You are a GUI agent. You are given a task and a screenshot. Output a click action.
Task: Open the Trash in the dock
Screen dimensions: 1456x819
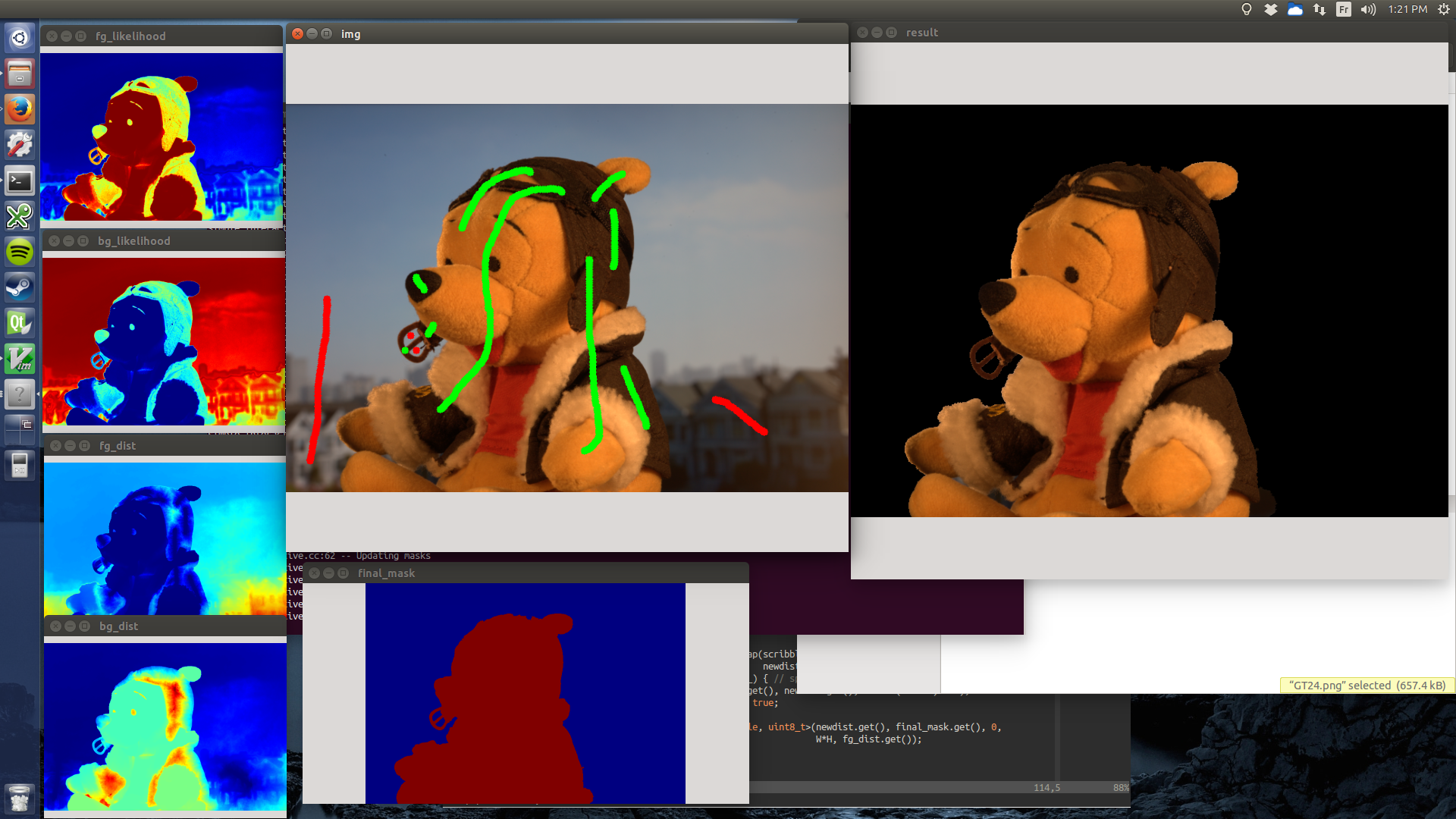[20, 798]
